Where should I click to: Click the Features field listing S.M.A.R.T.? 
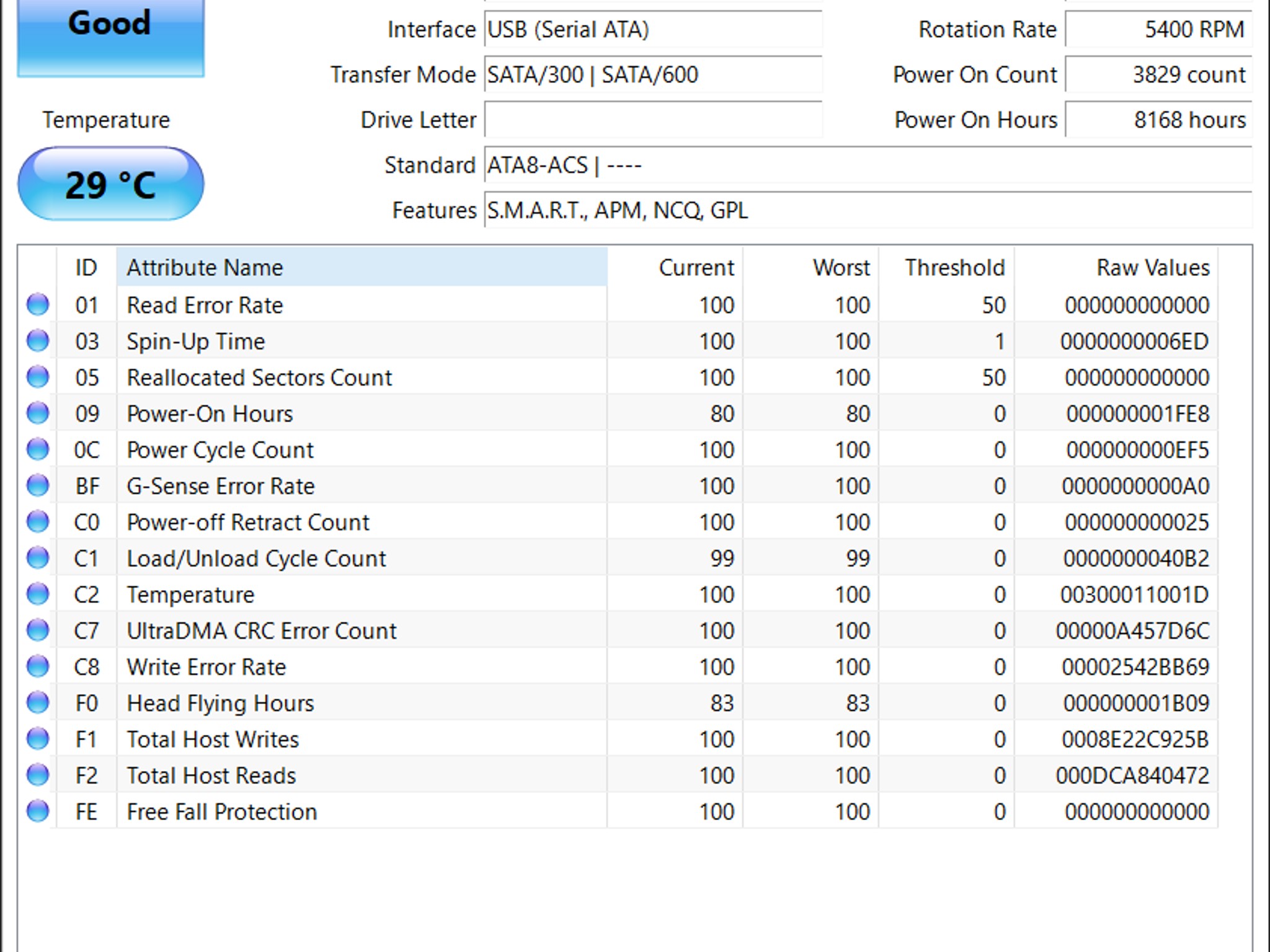coord(868,210)
